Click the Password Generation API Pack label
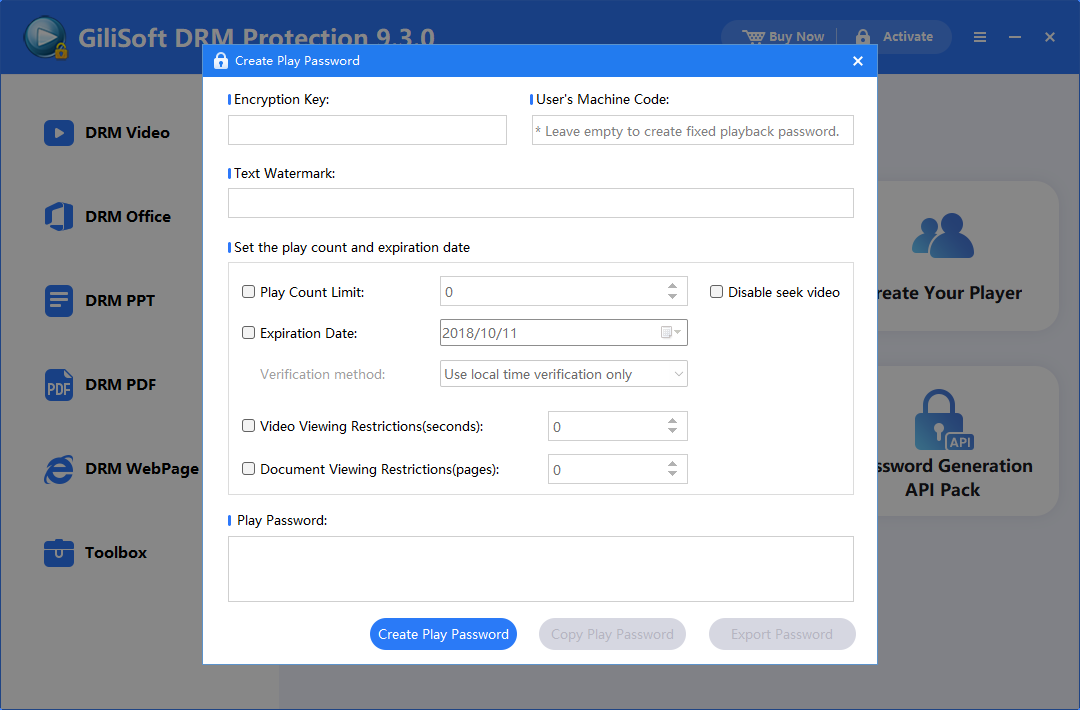Viewport: 1080px width, 710px height. (x=954, y=478)
